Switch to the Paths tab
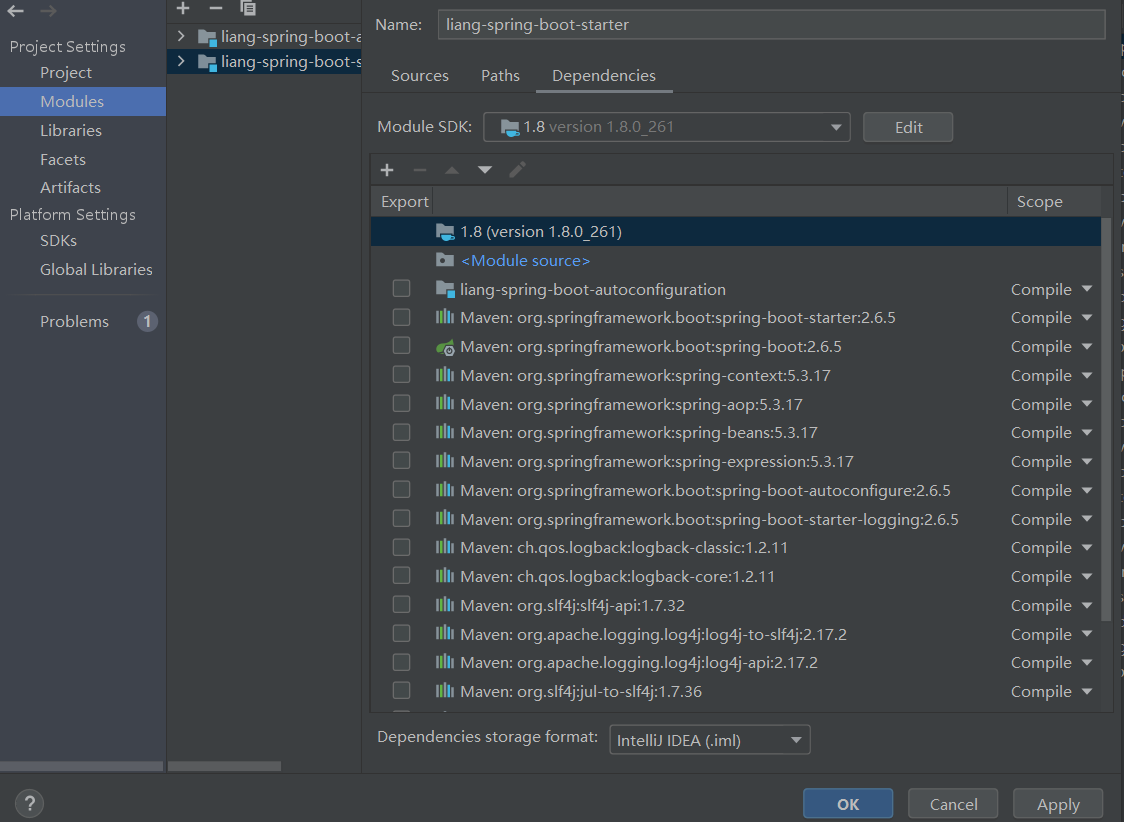The image size is (1124, 822). 500,75
